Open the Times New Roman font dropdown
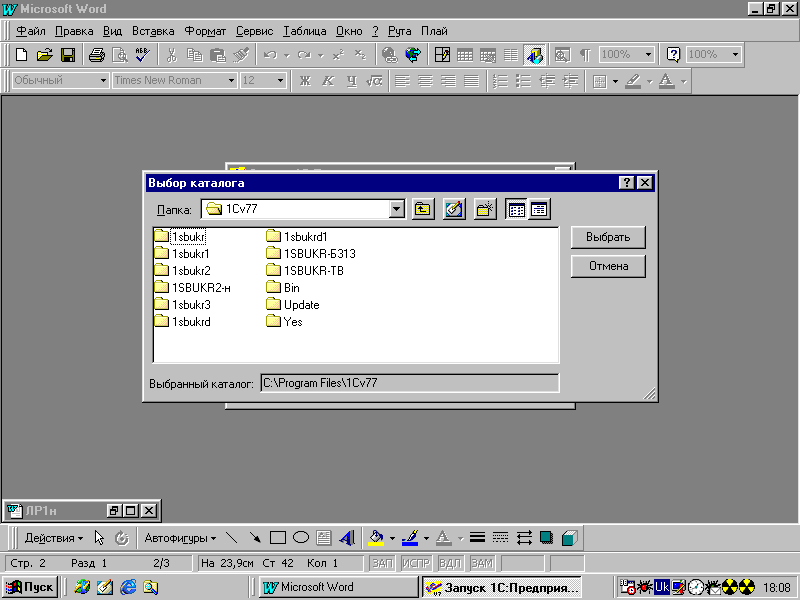 231,81
